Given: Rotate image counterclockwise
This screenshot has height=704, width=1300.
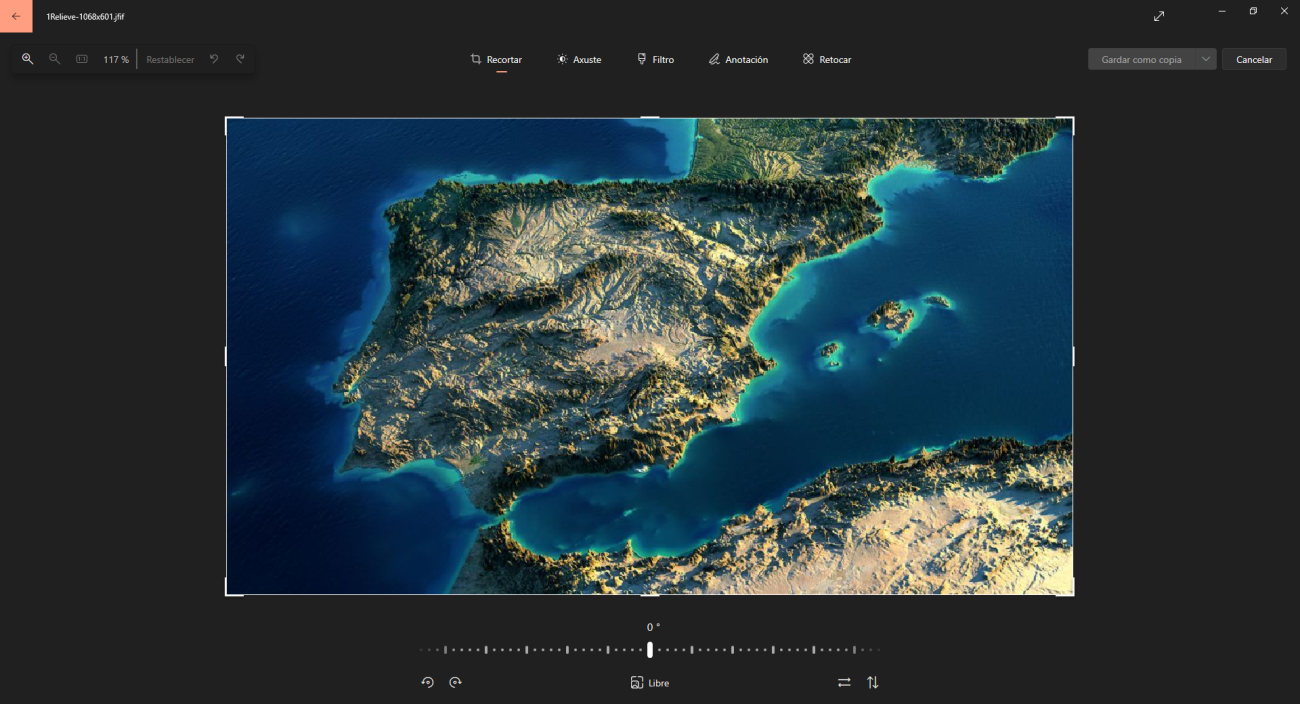Looking at the screenshot, I should pyautogui.click(x=427, y=682).
